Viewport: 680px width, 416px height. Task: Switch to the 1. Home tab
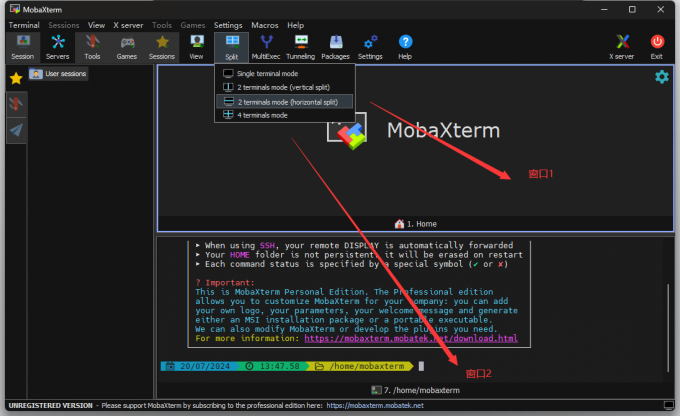pos(415,224)
